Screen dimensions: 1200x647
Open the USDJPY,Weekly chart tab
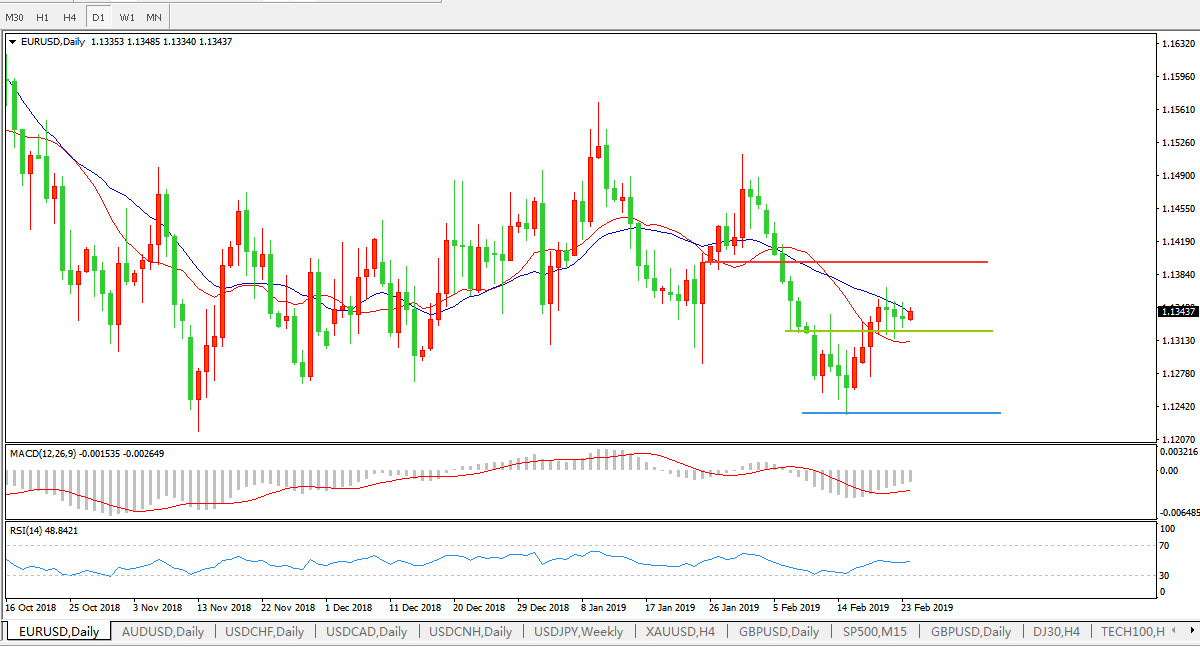[x=578, y=631]
